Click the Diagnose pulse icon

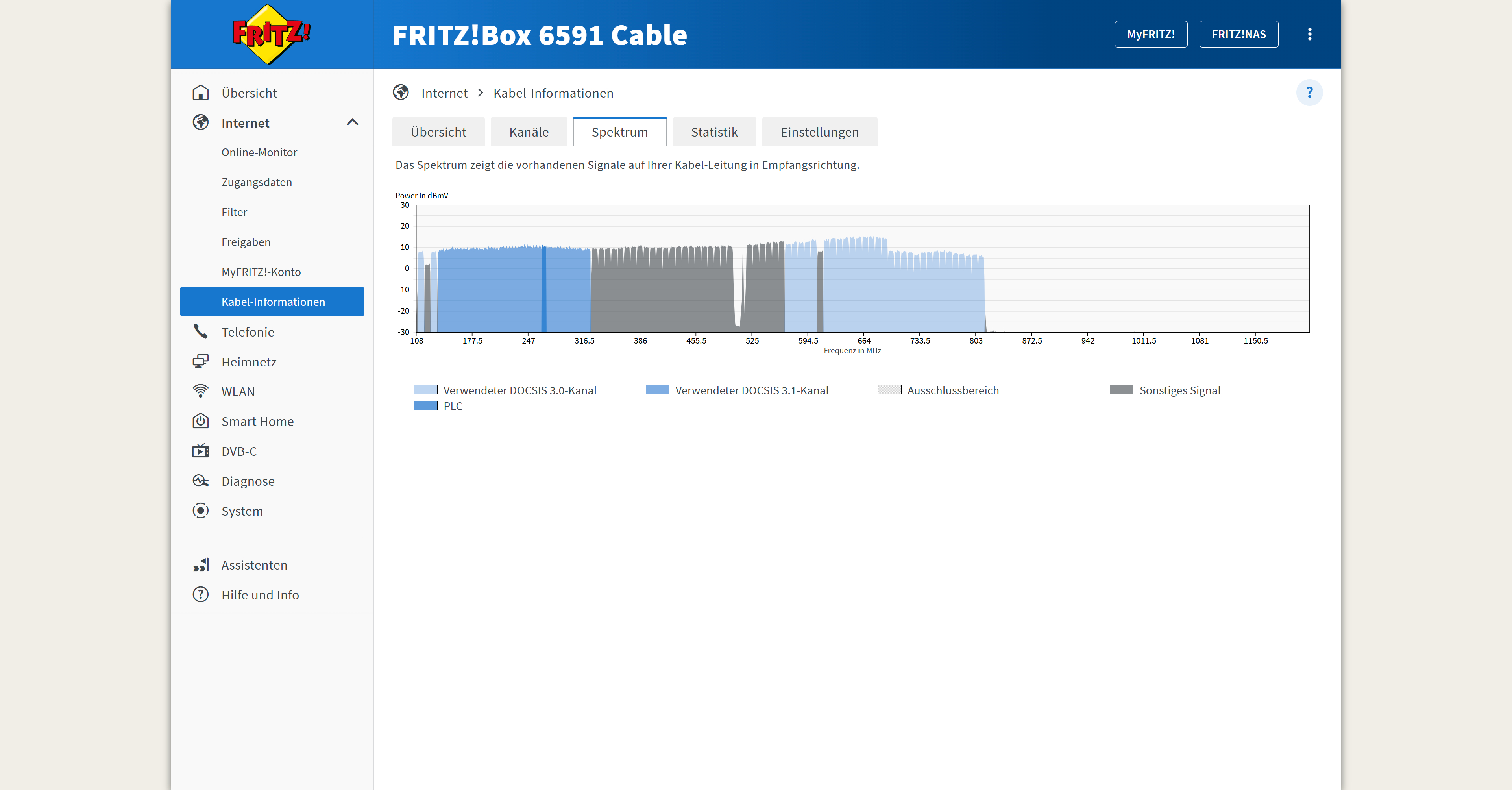pyautogui.click(x=200, y=481)
